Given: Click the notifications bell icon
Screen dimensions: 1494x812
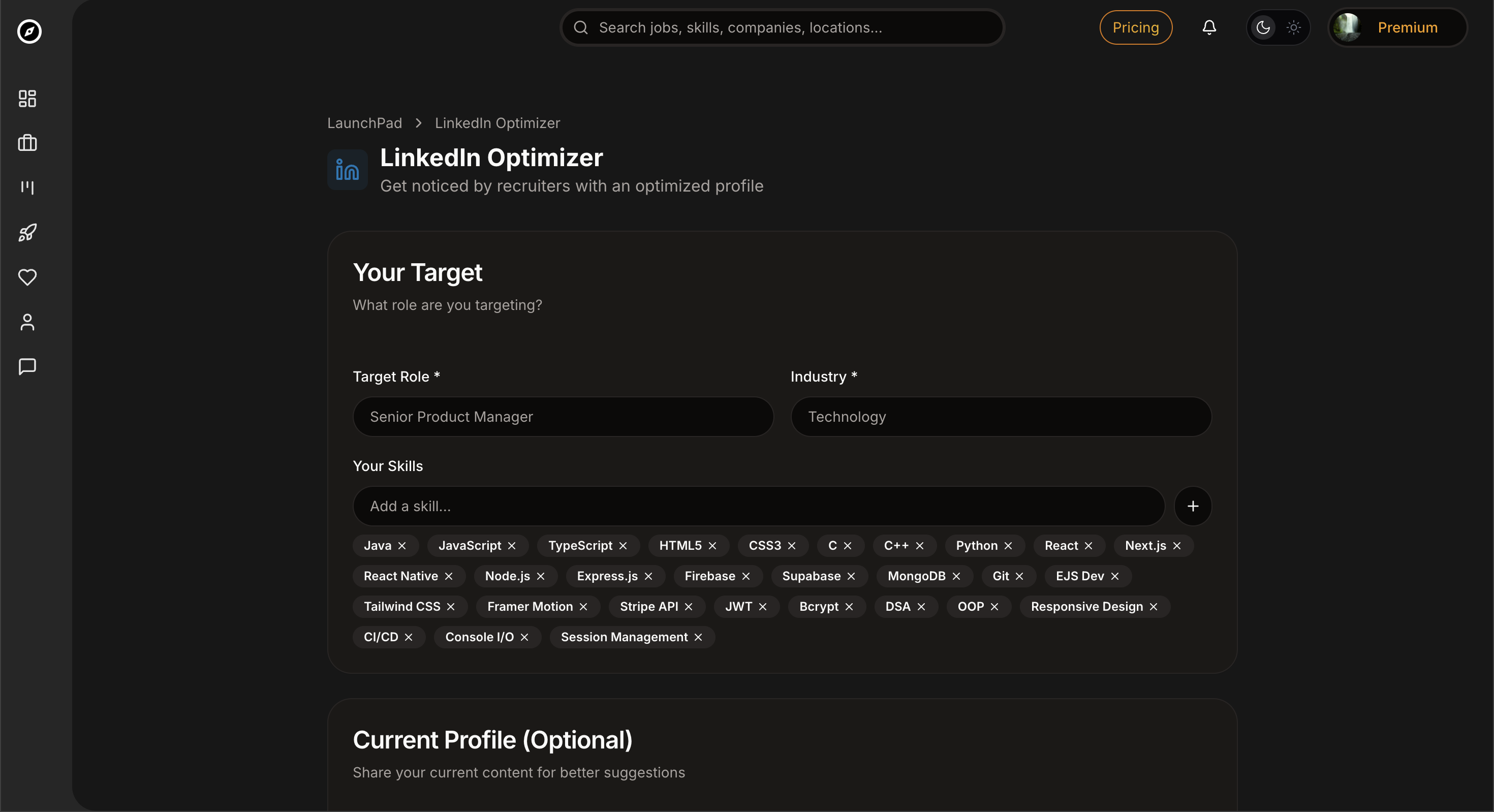Looking at the screenshot, I should [1208, 27].
